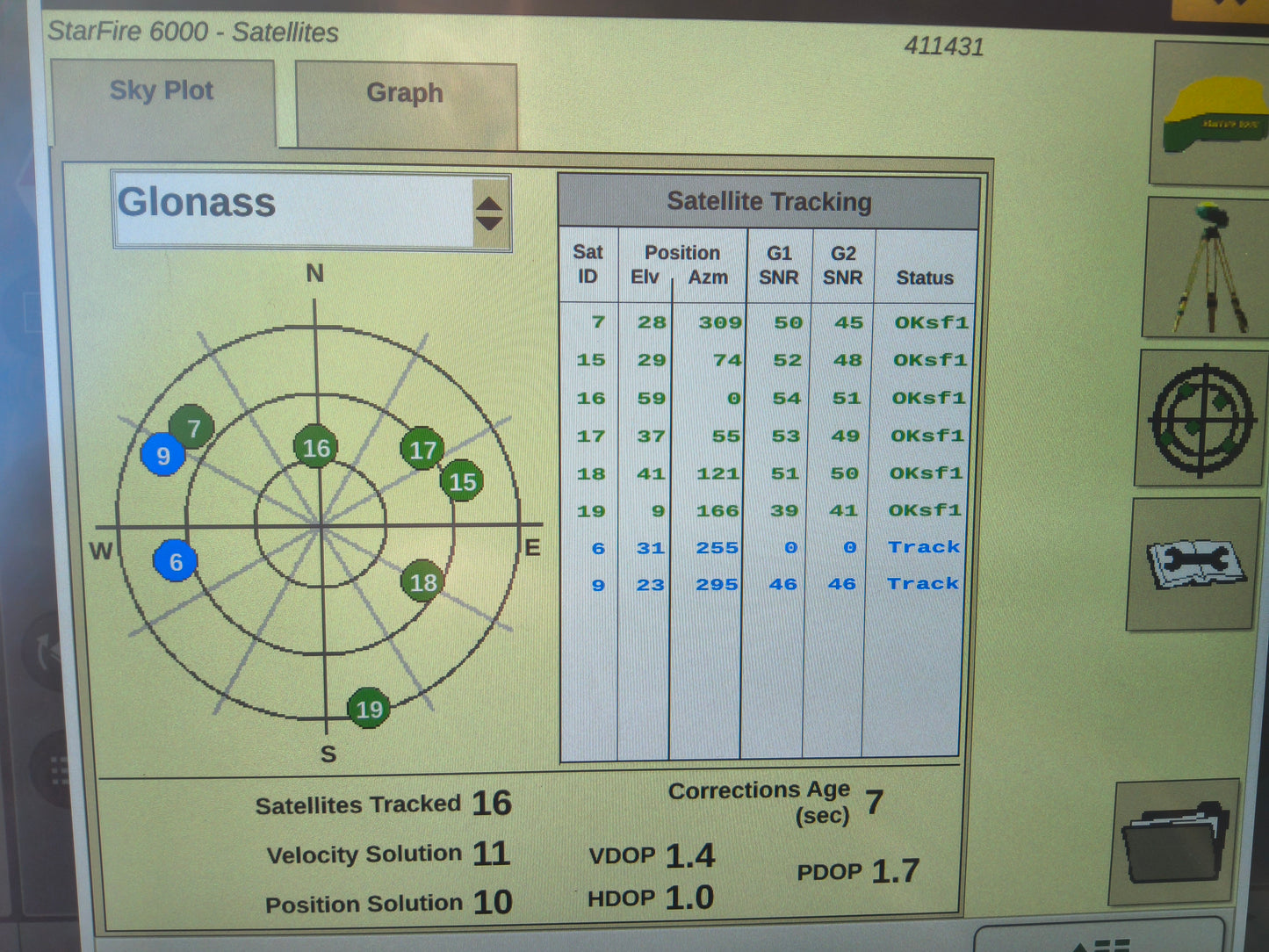Click the PDOP 1.7 value
Screen dimensions: 1269x952
(x=894, y=869)
